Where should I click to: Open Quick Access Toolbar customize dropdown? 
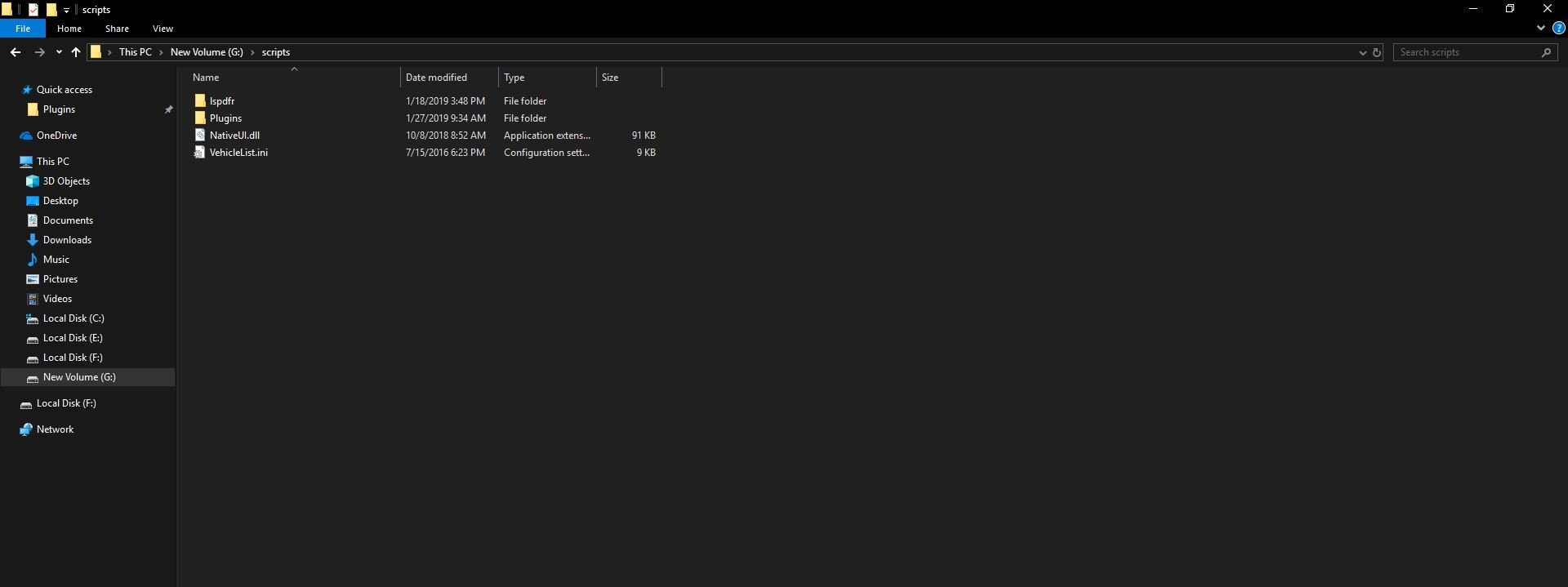click(x=66, y=10)
